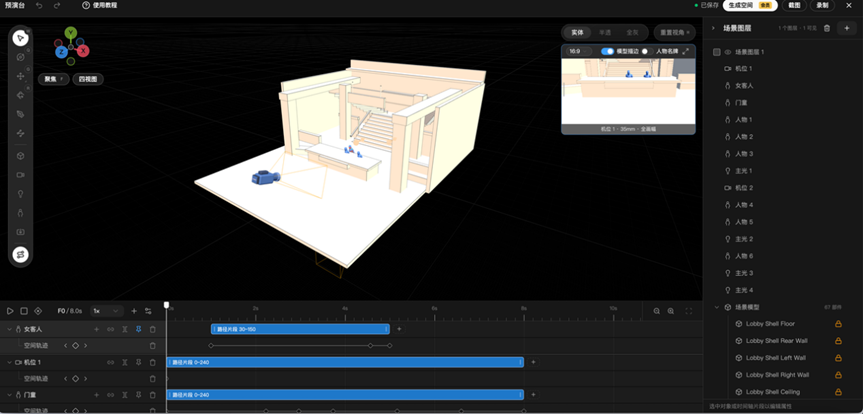
Task: Toggle the 模型描边 switch
Action: click(607, 51)
